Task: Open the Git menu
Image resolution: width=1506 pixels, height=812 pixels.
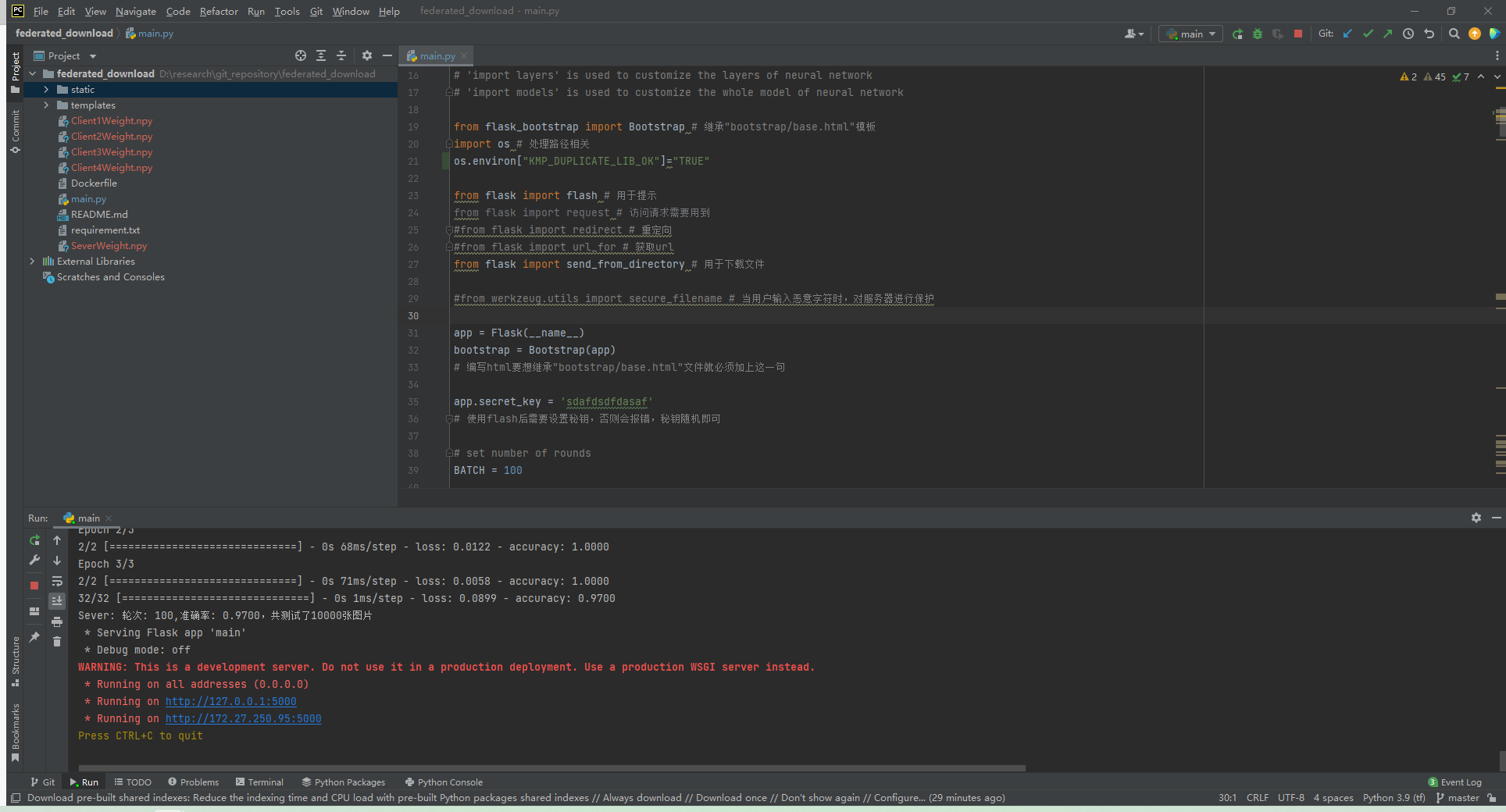Action: pos(316,11)
